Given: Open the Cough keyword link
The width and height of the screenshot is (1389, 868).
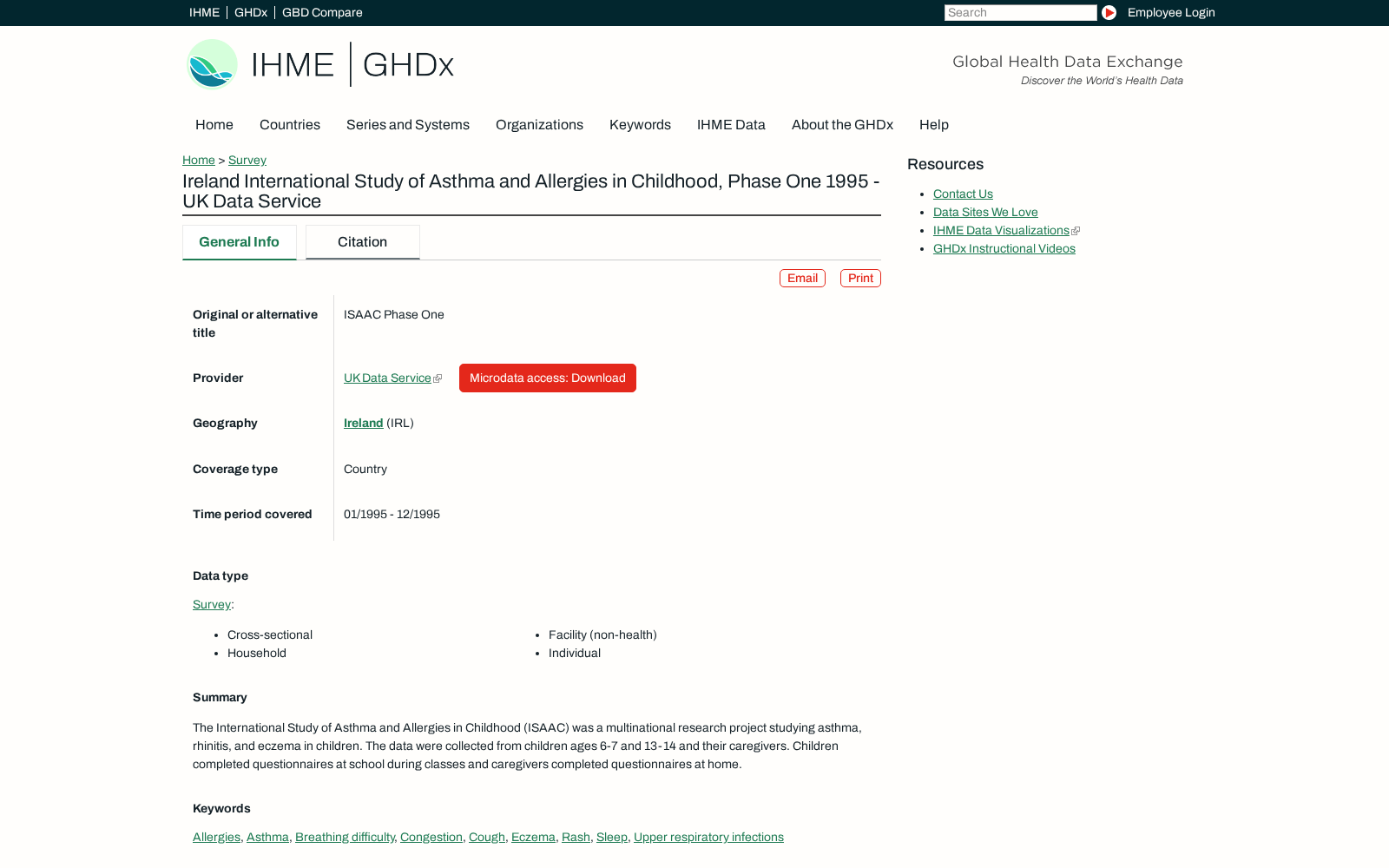Looking at the screenshot, I should pyautogui.click(x=487, y=838).
